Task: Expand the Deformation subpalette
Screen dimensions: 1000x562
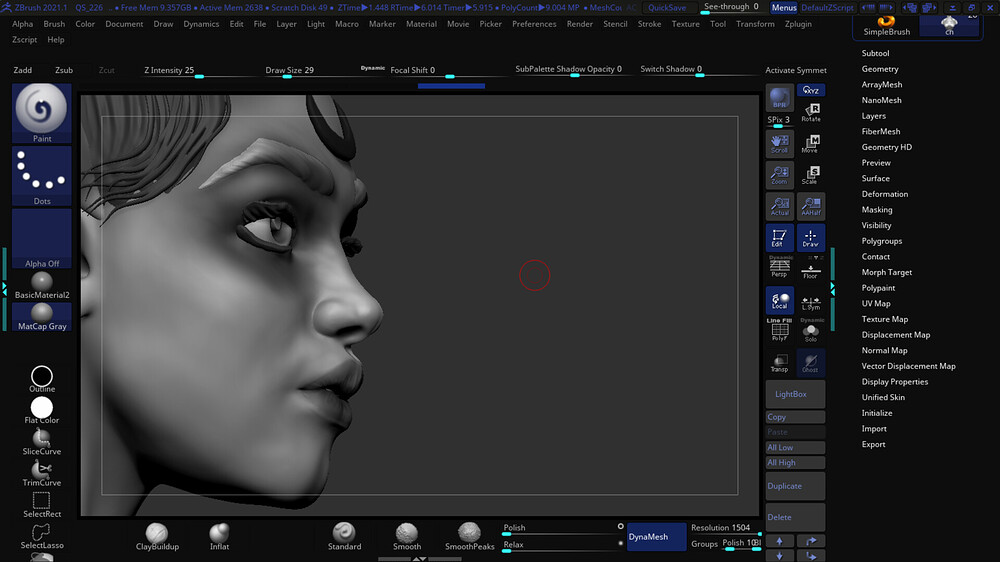Action: click(885, 194)
